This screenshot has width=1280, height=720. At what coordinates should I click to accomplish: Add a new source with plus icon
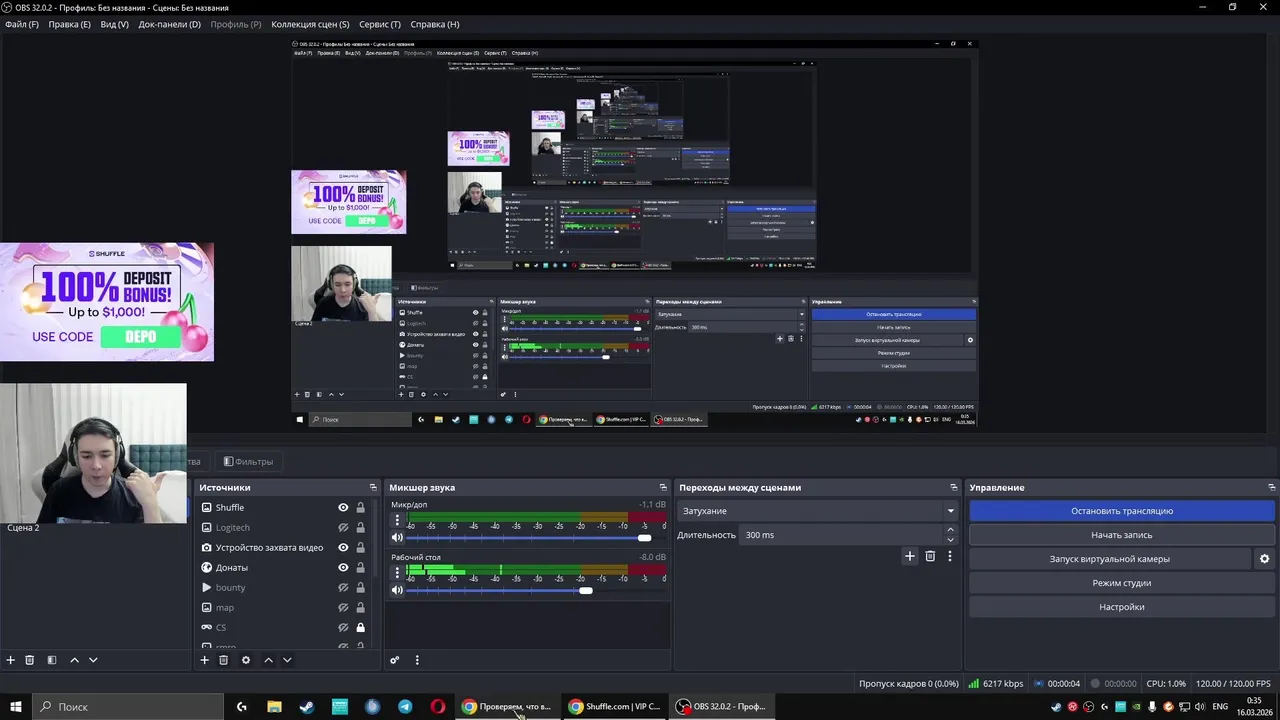point(205,660)
